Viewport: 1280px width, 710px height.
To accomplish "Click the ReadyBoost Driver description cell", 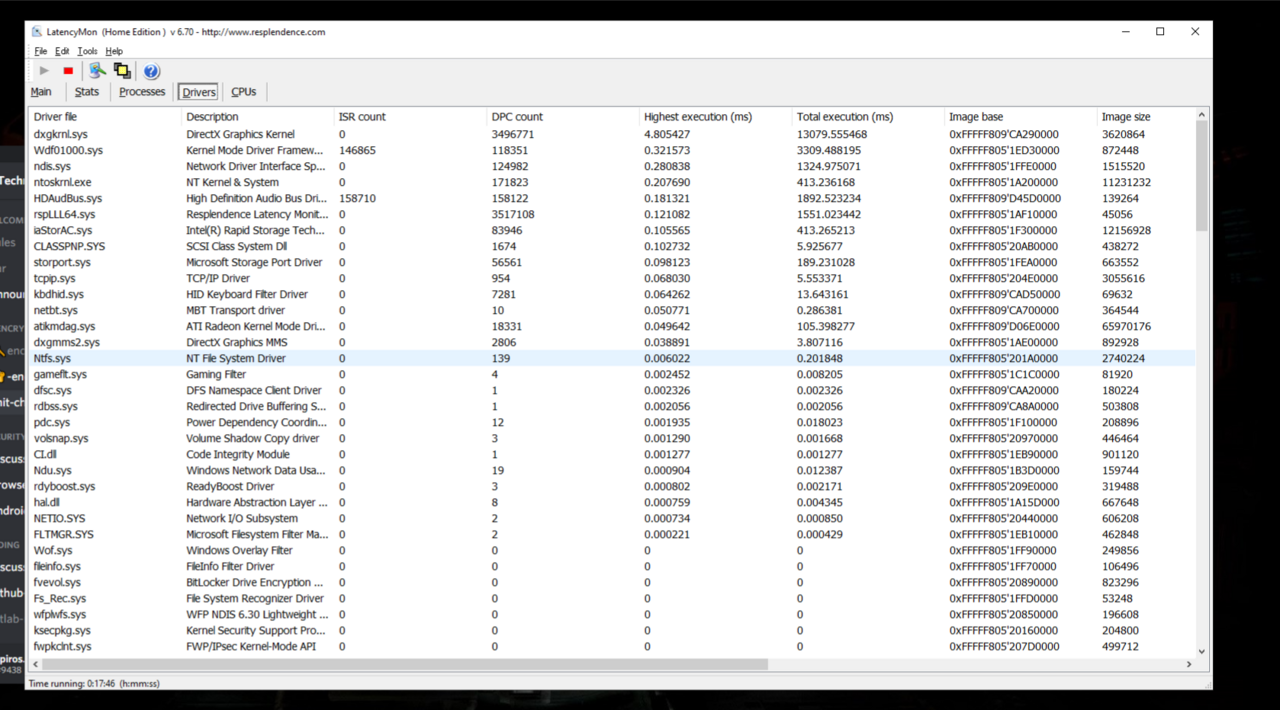I will [x=230, y=486].
